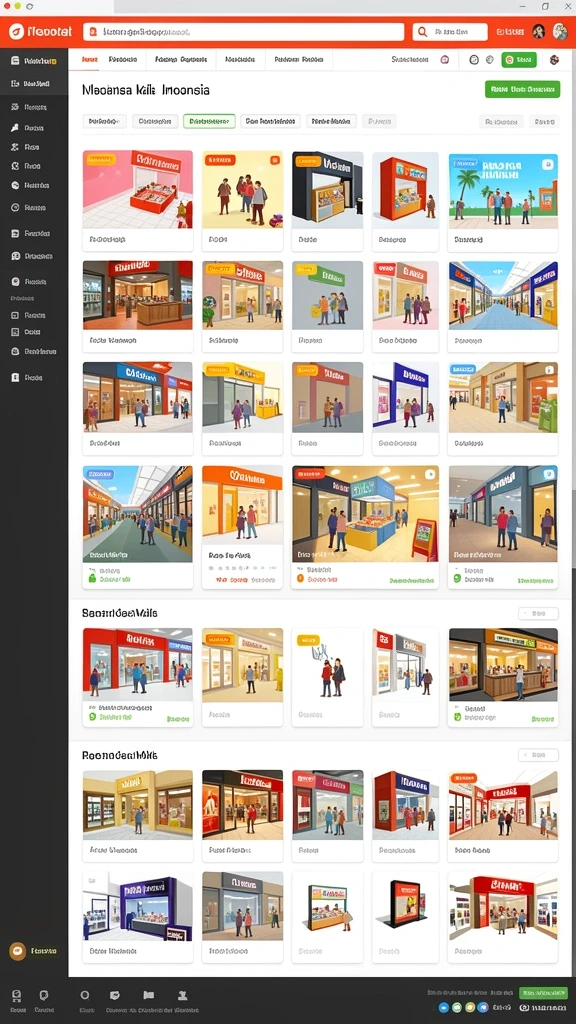Click the orange logo icon in the header
Image resolution: width=576 pixels, height=1024 pixels.
click(x=16, y=31)
